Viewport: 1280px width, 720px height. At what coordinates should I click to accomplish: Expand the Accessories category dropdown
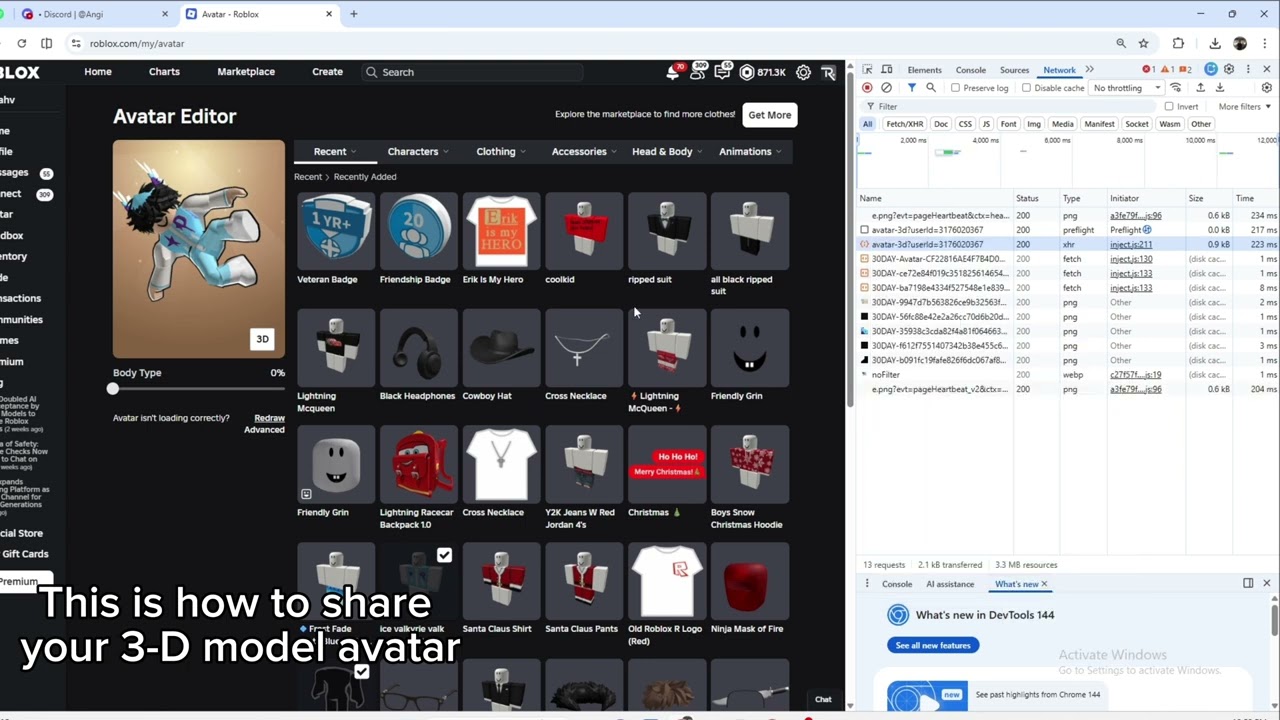coord(585,151)
